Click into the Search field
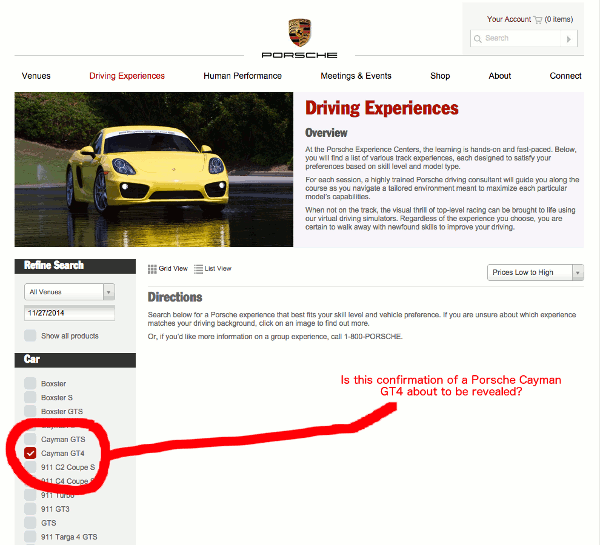 pyautogui.click(x=515, y=39)
